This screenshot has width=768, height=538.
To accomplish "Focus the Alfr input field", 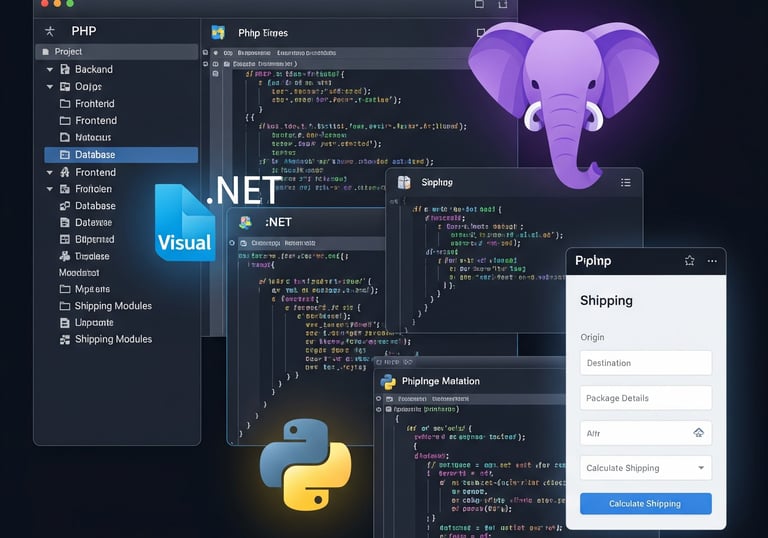I will 646,433.
